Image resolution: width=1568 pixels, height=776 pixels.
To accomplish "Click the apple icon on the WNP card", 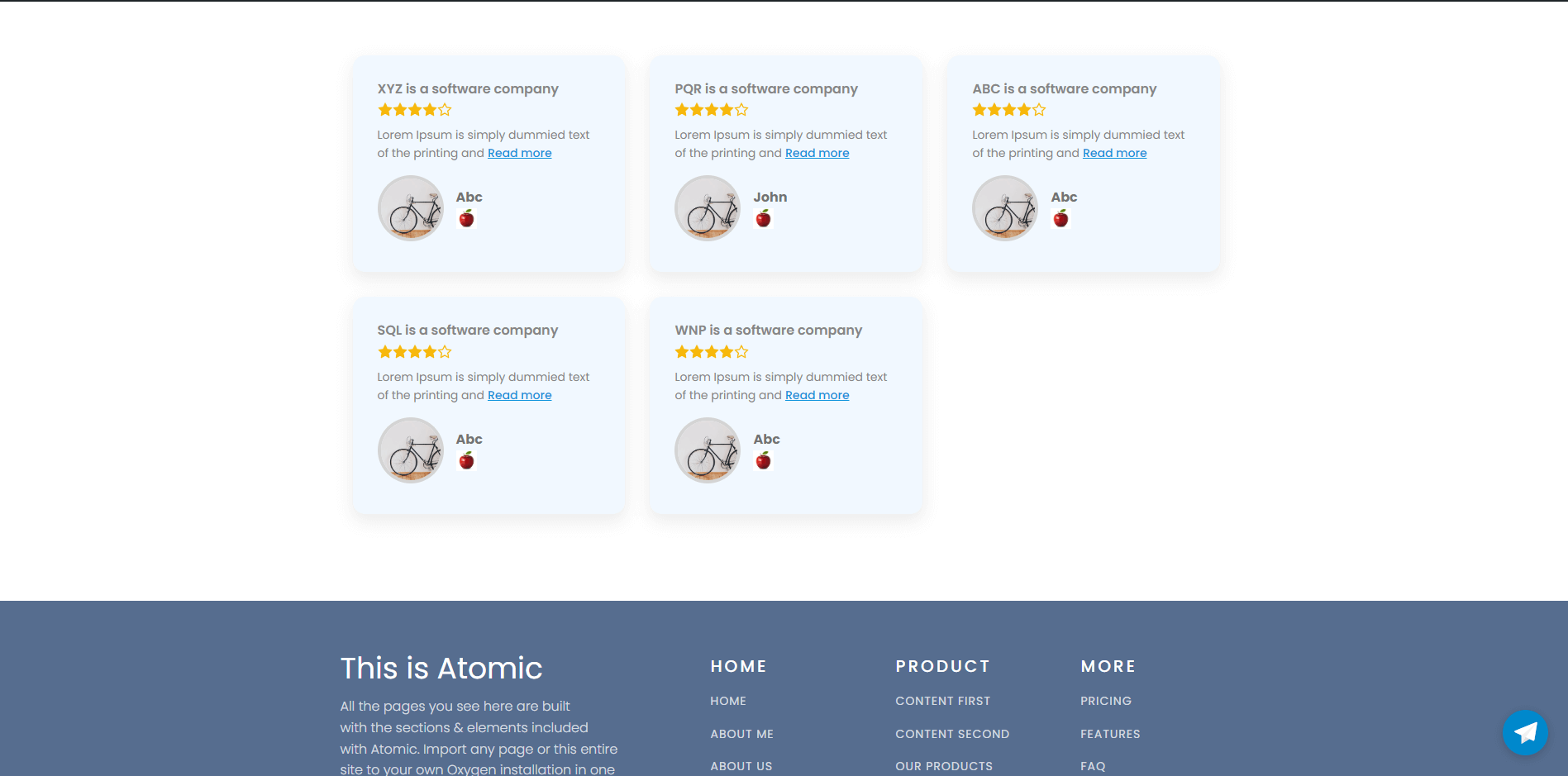I will pos(764,460).
